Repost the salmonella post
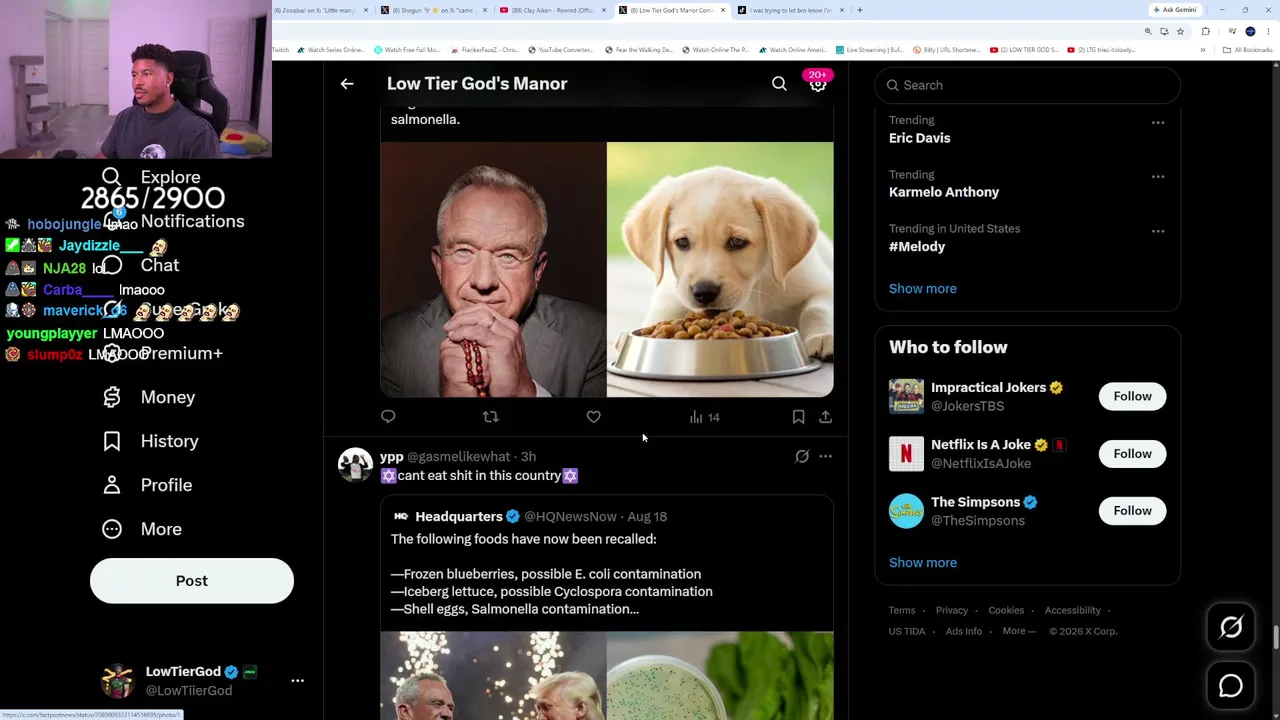 490,417
